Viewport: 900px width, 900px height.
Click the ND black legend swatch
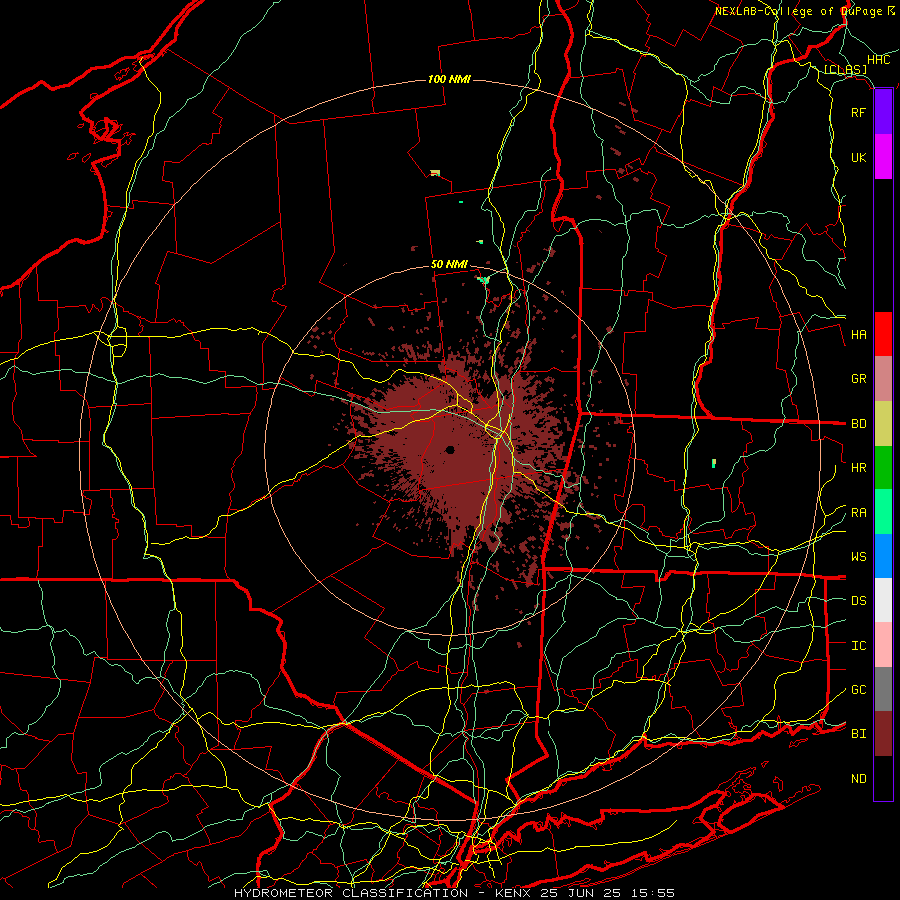883,778
